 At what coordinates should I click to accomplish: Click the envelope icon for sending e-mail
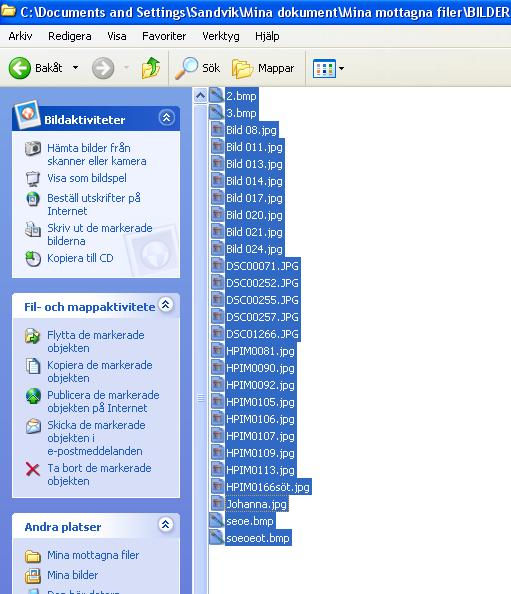point(33,426)
